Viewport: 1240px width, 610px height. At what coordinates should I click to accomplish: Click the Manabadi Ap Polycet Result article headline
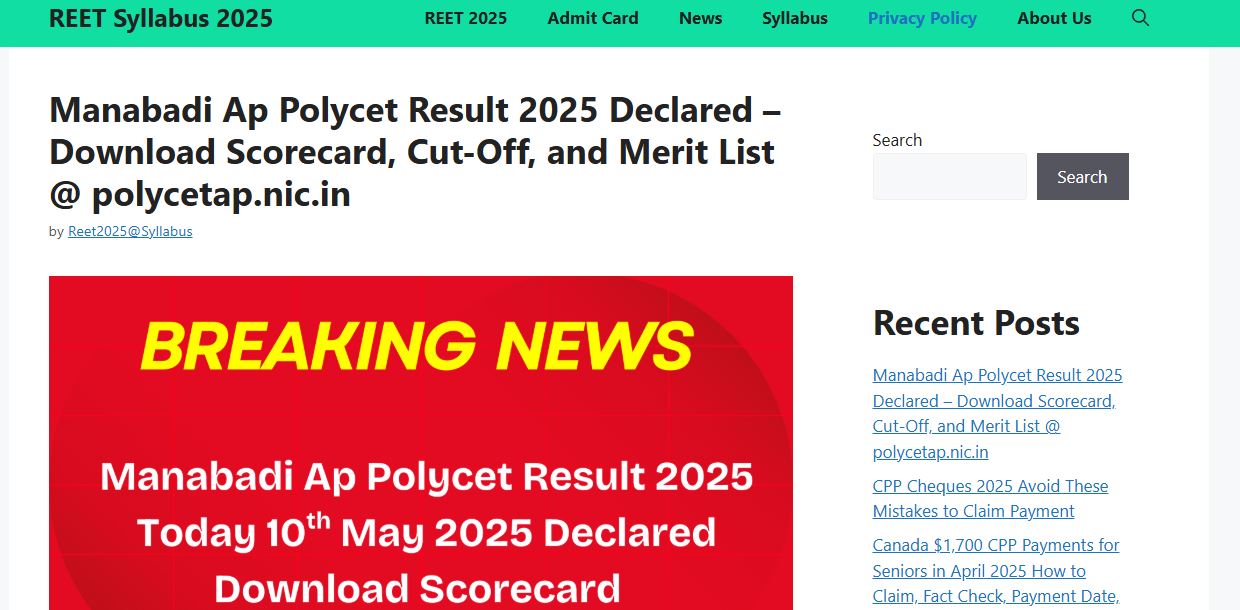(415, 151)
